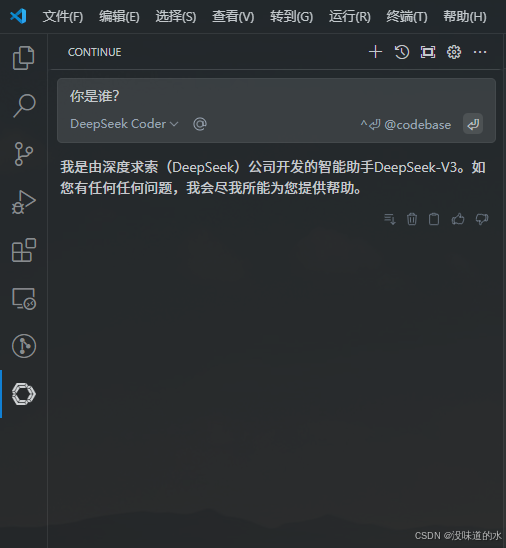Send message using @codebase option

406,125
